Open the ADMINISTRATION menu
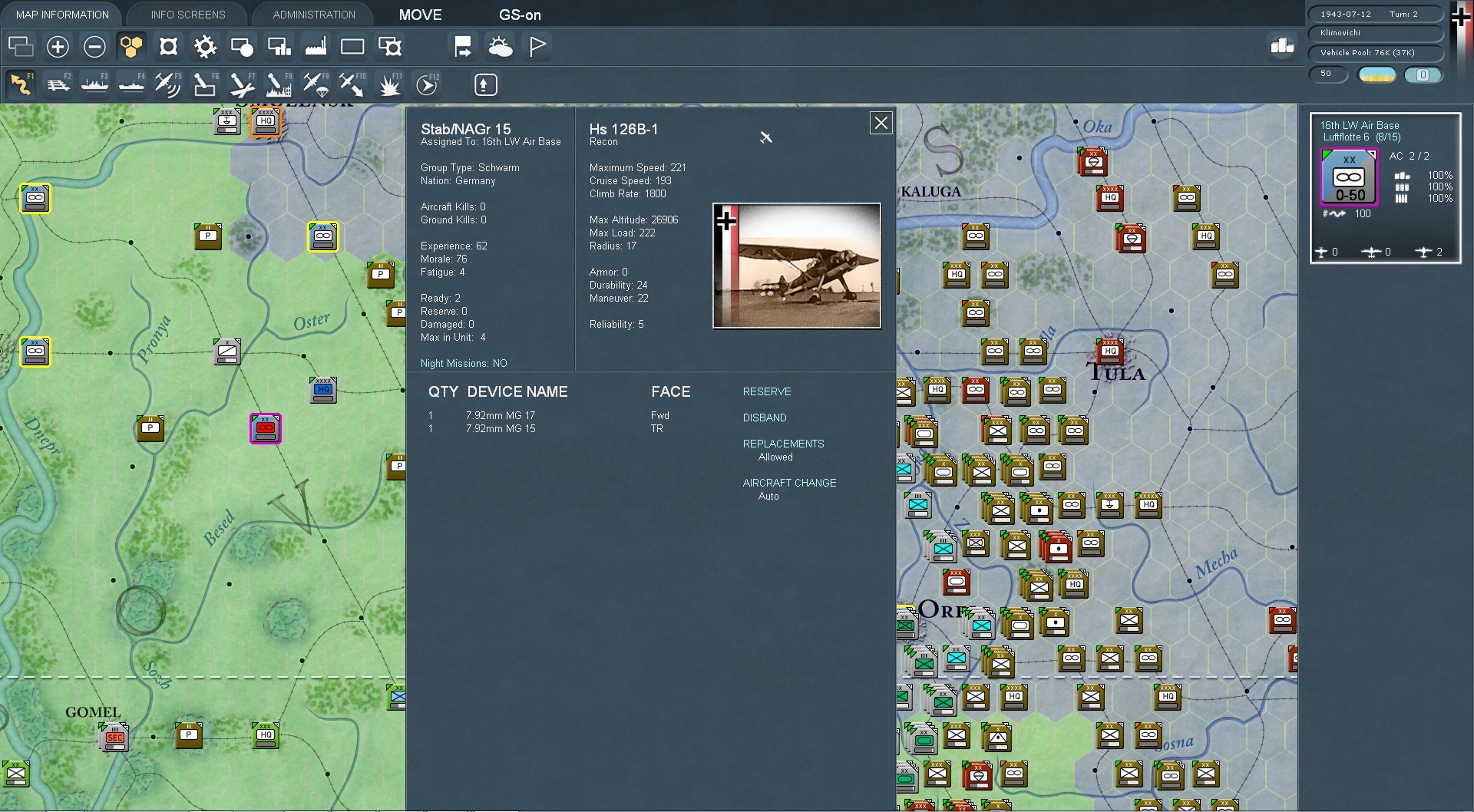This screenshot has width=1474, height=812. 312,14
